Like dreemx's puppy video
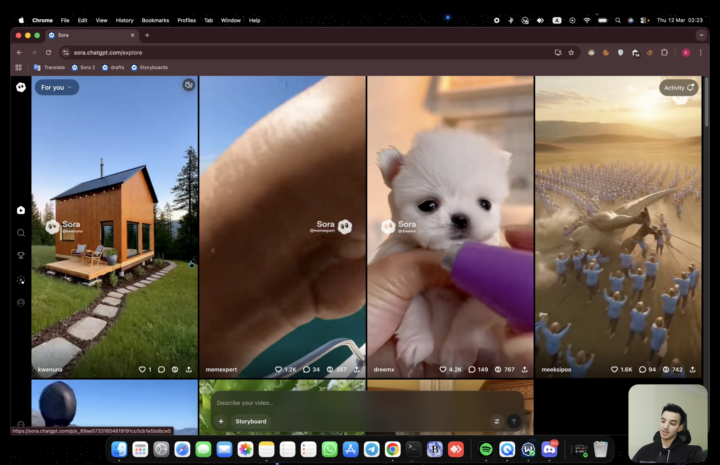This screenshot has width=720, height=465. [443, 369]
